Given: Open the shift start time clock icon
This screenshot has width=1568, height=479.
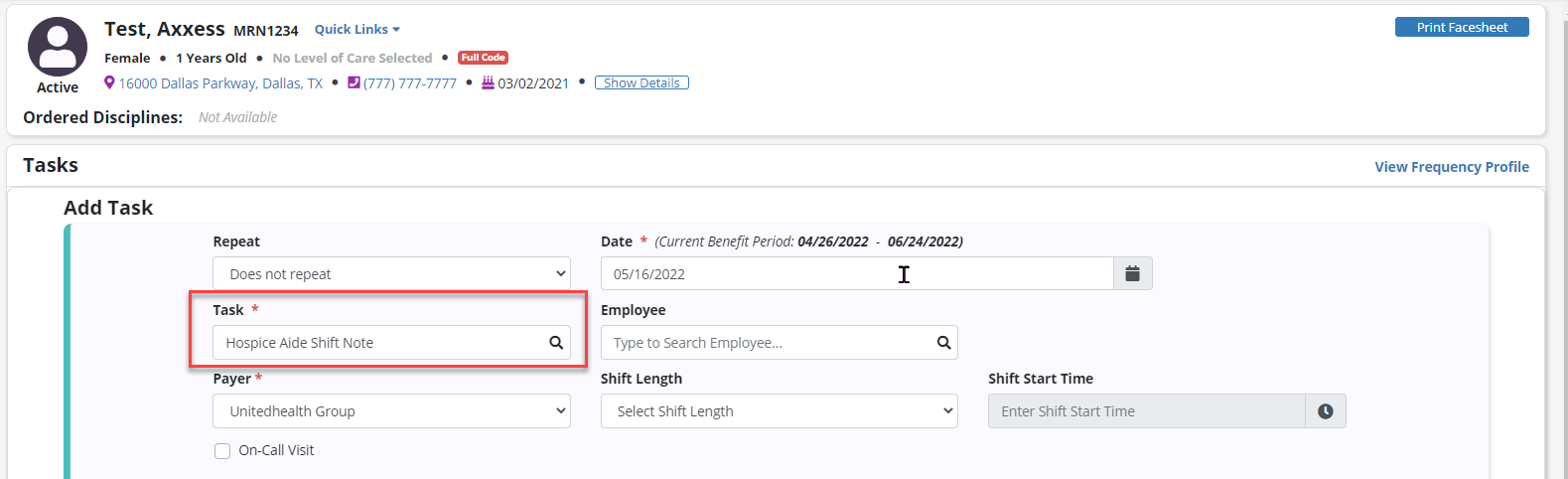Looking at the screenshot, I should tap(1325, 411).
